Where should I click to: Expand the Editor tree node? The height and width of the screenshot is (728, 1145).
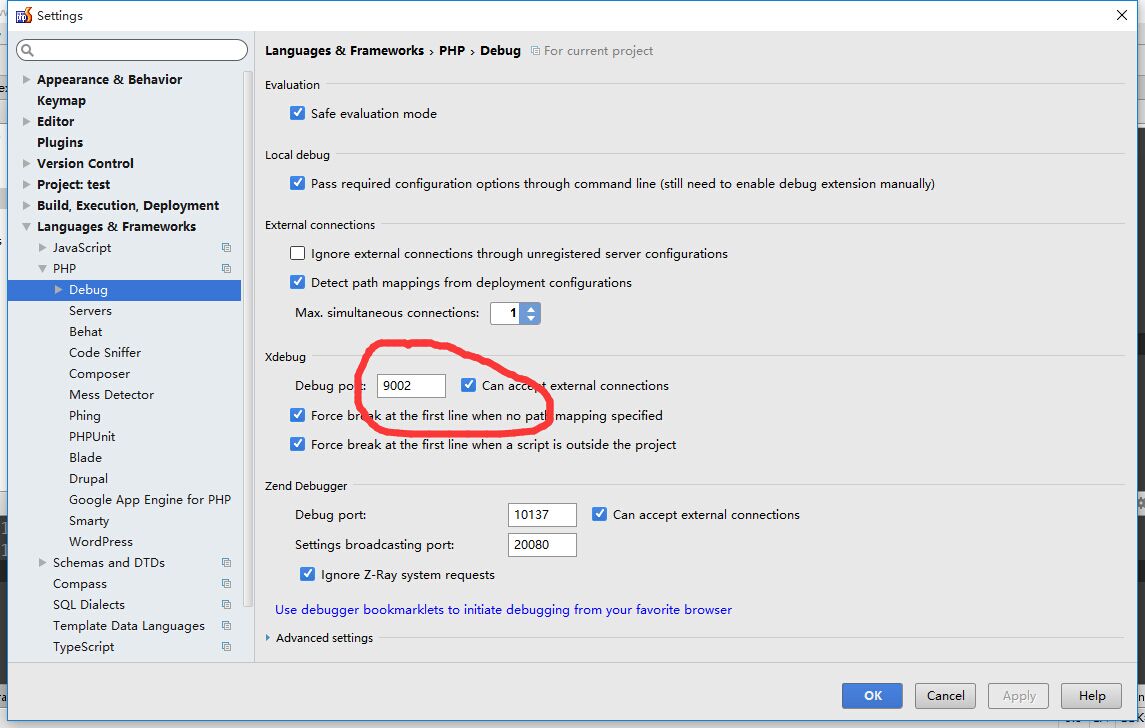coord(26,121)
